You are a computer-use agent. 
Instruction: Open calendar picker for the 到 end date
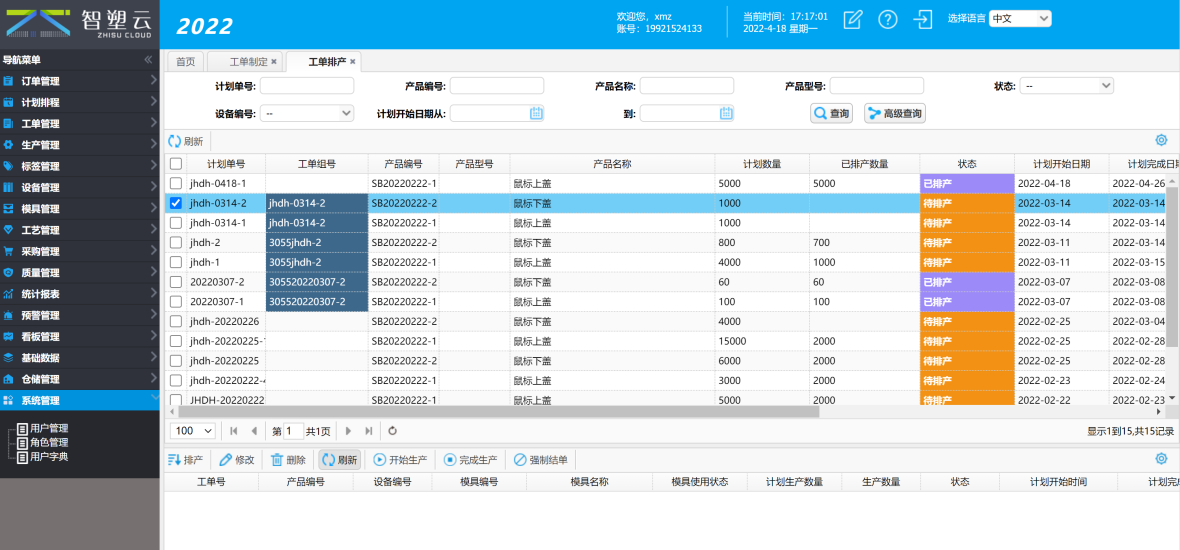coord(726,114)
